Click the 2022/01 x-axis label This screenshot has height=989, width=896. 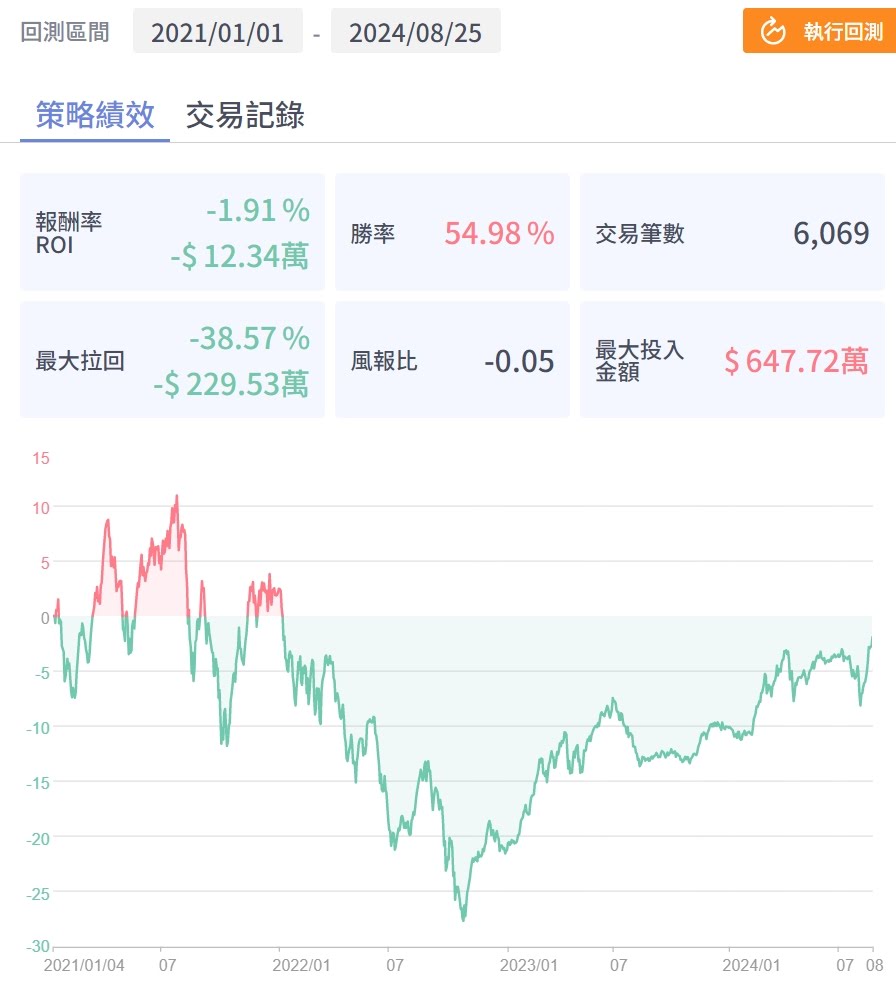pyautogui.click(x=302, y=966)
